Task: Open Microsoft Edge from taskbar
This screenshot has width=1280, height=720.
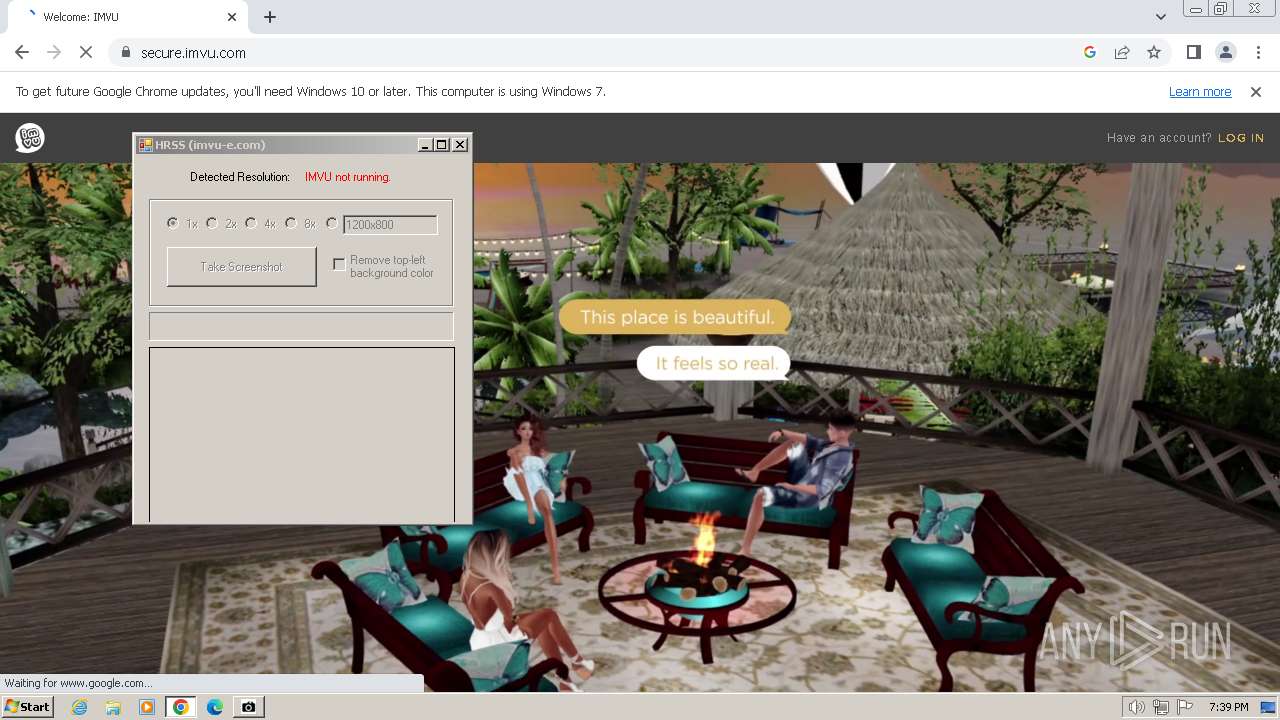Action: tap(215, 707)
